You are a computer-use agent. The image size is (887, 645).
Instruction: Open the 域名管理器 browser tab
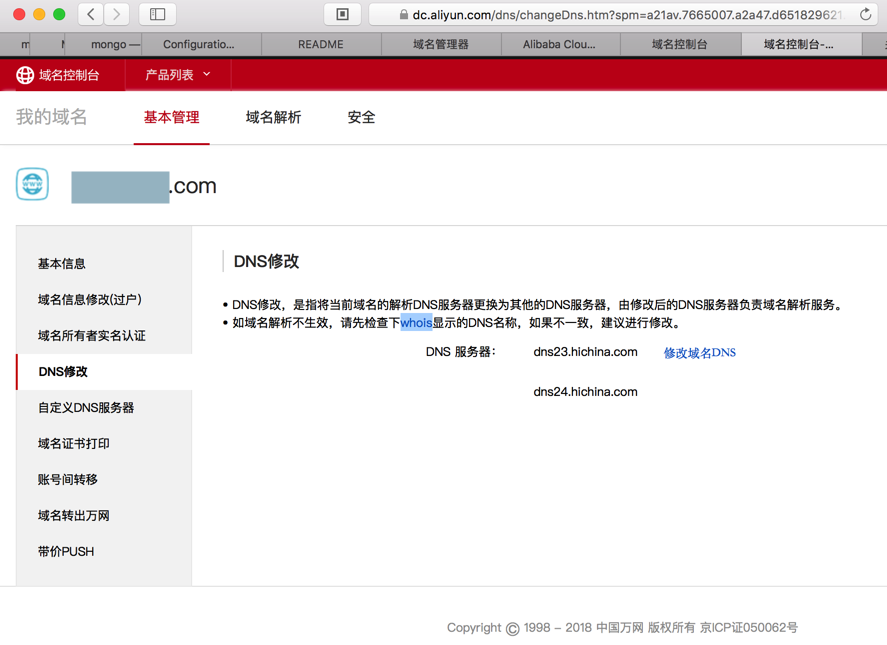tap(441, 44)
